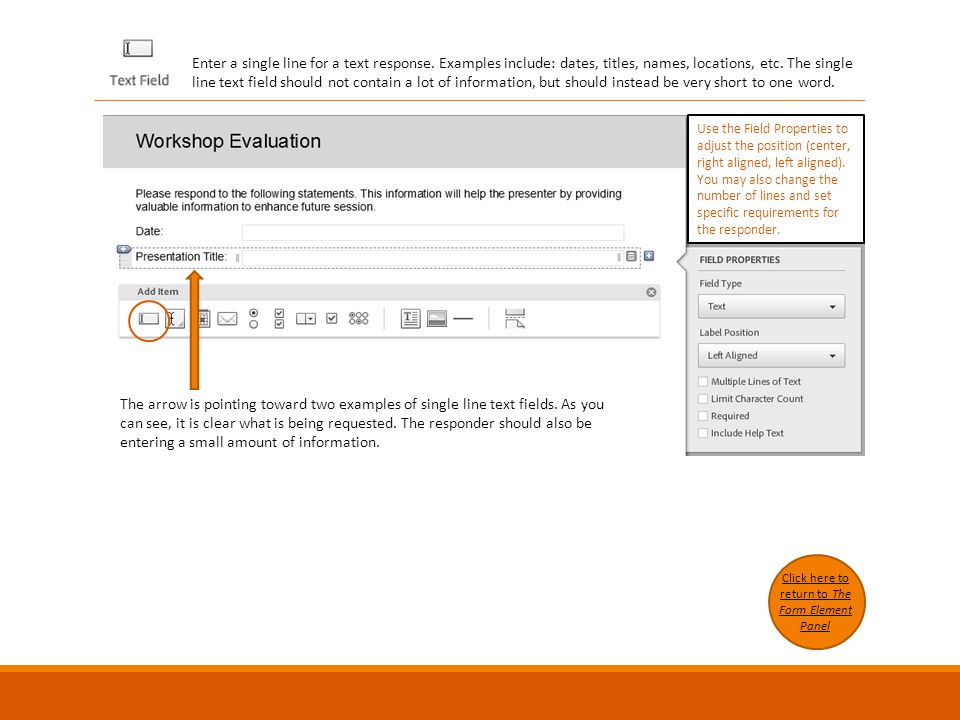Click the blue plus icon right of Presentation Title

tap(649, 256)
